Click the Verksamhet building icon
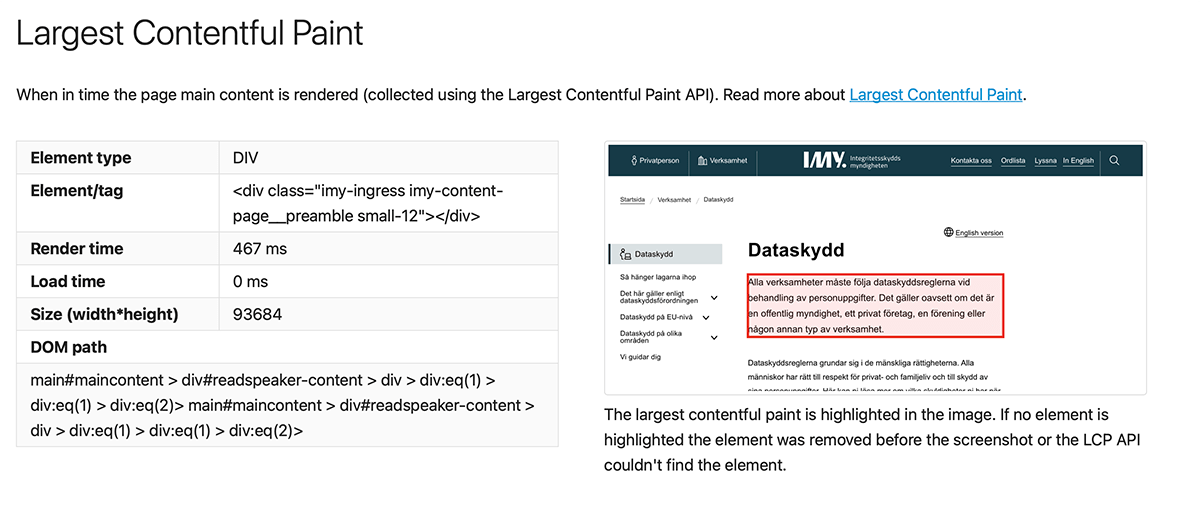The height and width of the screenshot is (511, 1200). point(703,160)
